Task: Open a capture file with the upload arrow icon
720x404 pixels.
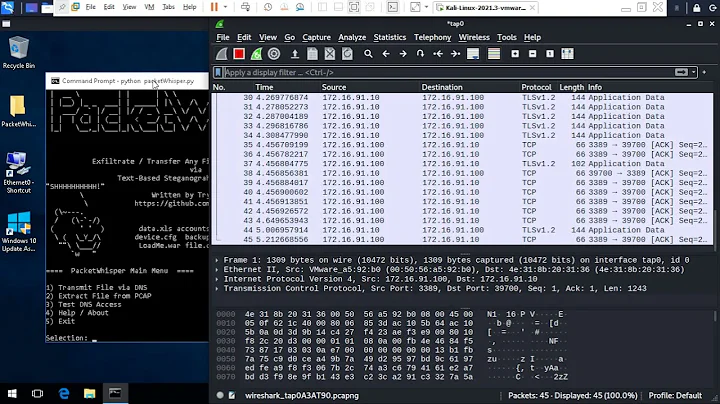Action: [295, 54]
